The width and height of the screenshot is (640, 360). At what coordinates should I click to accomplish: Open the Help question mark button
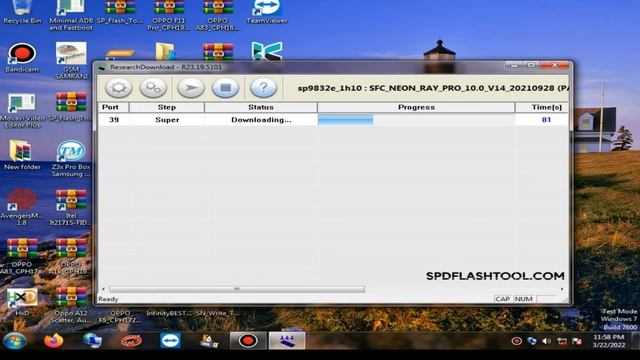click(x=263, y=88)
